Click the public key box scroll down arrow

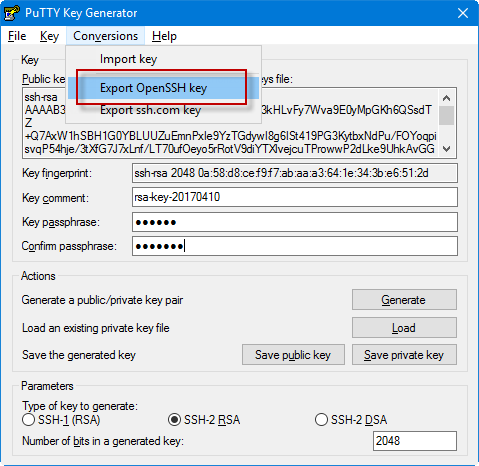[x=446, y=149]
